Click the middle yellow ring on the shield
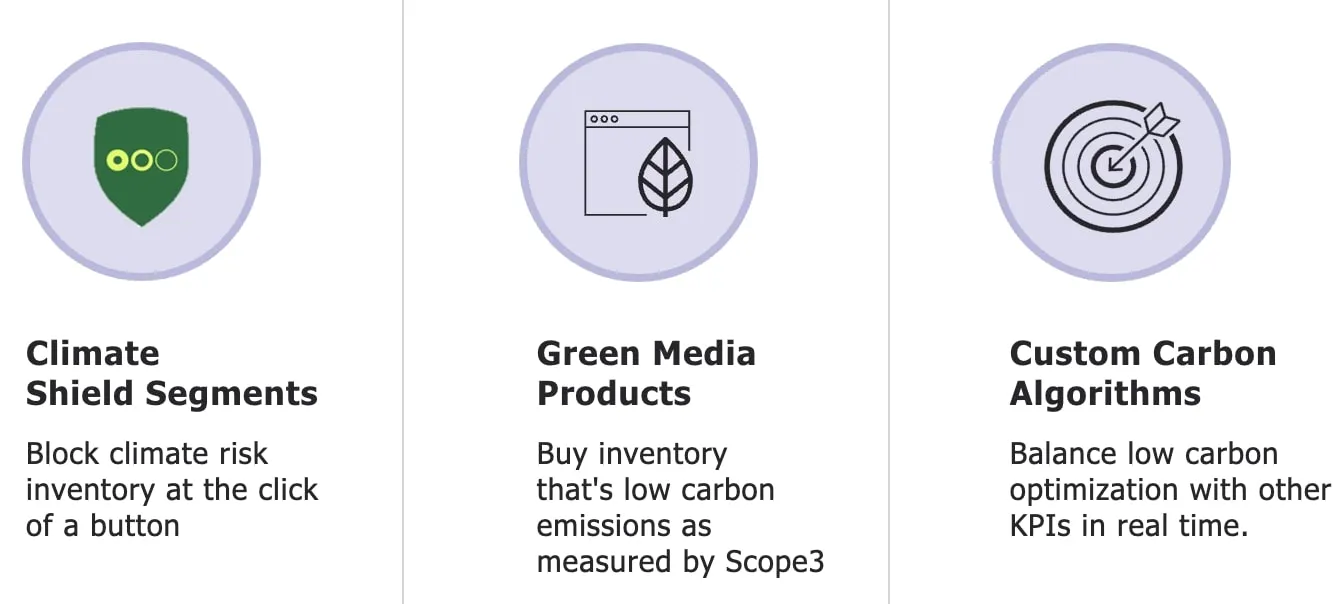 click(x=142, y=160)
